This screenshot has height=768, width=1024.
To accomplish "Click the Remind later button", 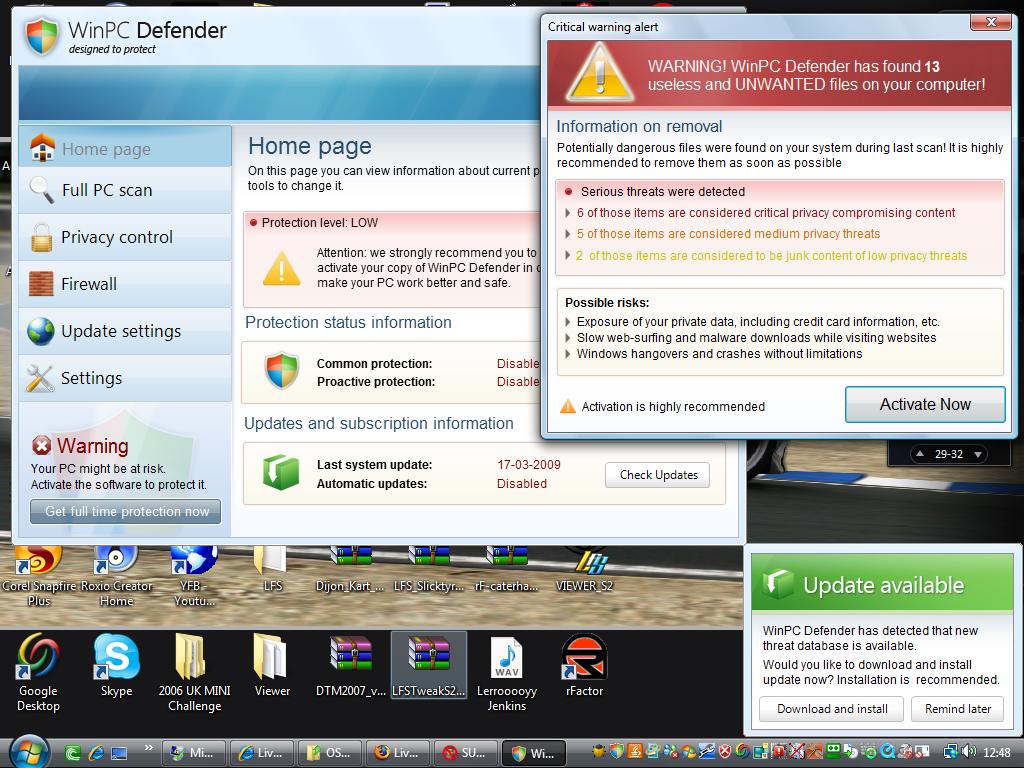I will (x=957, y=709).
